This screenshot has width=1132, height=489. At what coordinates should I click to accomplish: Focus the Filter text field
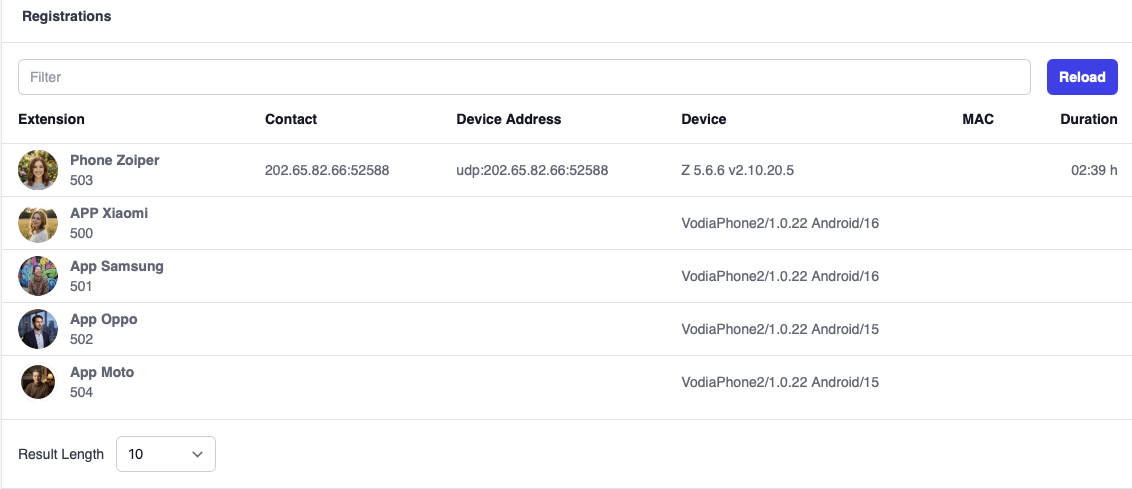[x=524, y=77]
